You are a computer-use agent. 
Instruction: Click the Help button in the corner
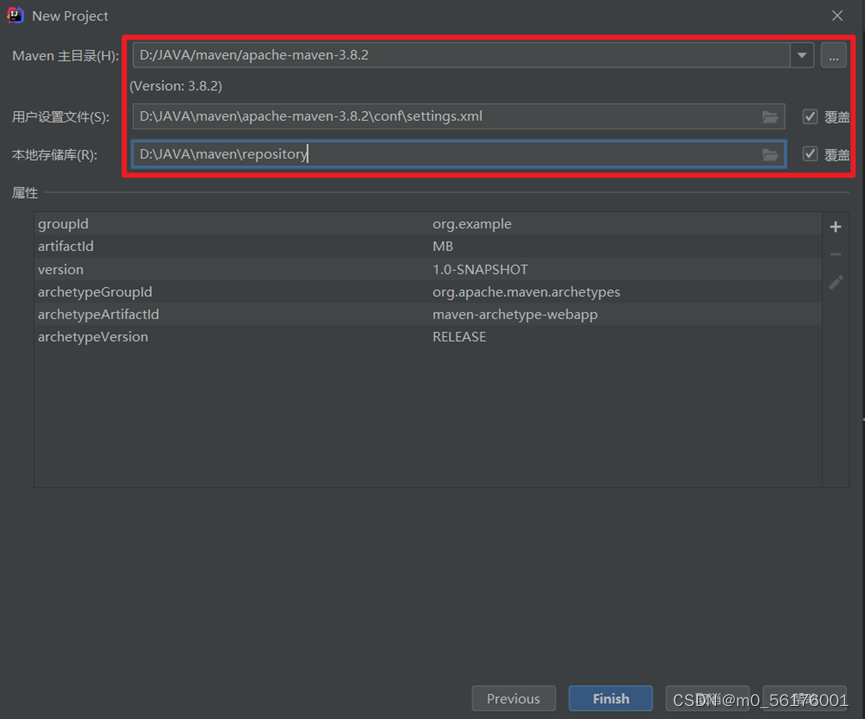[x=804, y=698]
